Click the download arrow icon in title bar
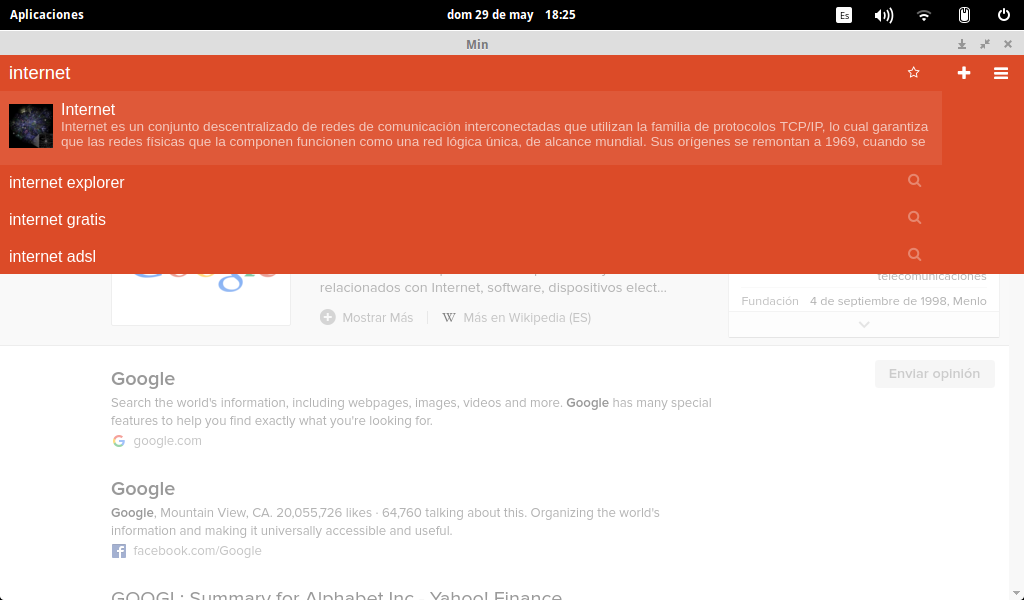1024x600 pixels. tap(962, 44)
